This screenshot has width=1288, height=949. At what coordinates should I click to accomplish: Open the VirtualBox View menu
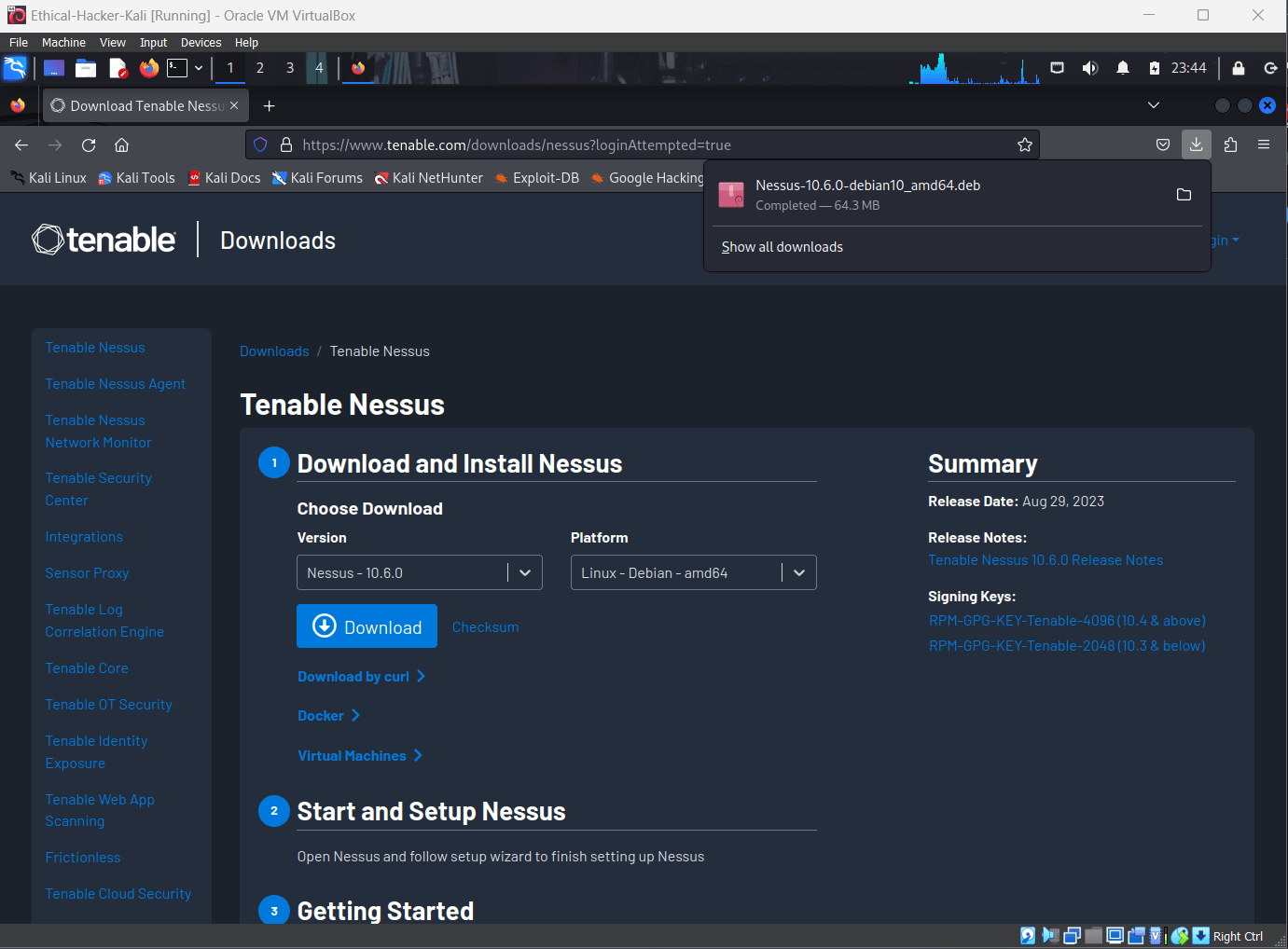(113, 43)
